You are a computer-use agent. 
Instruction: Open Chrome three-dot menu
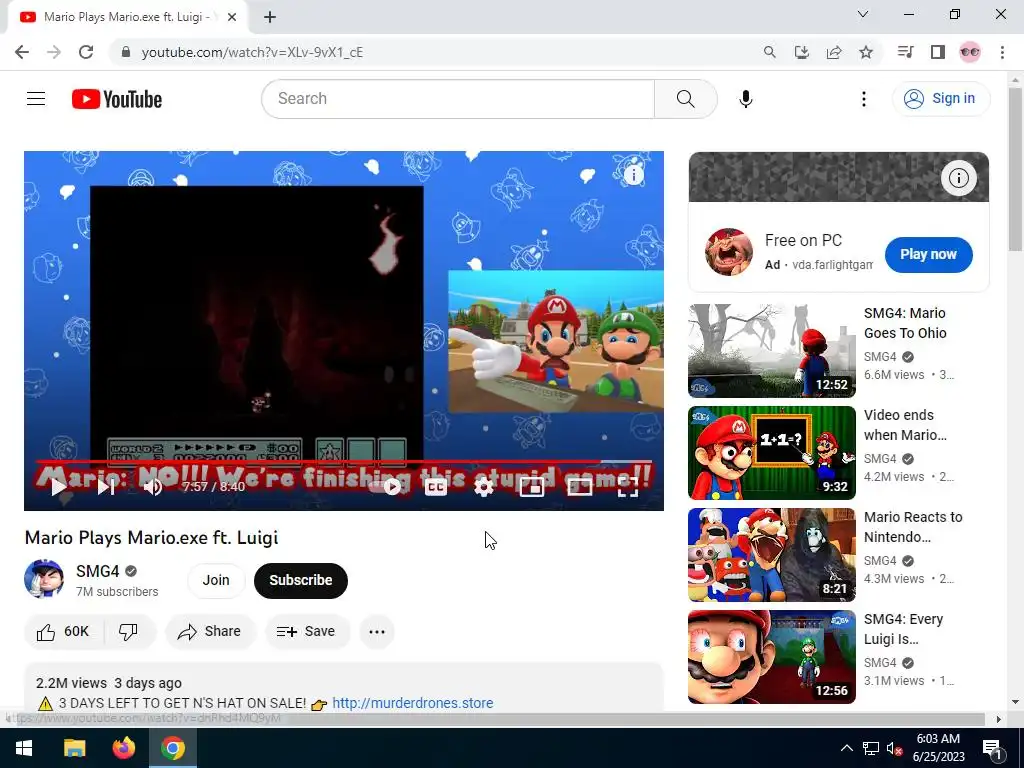1002,52
